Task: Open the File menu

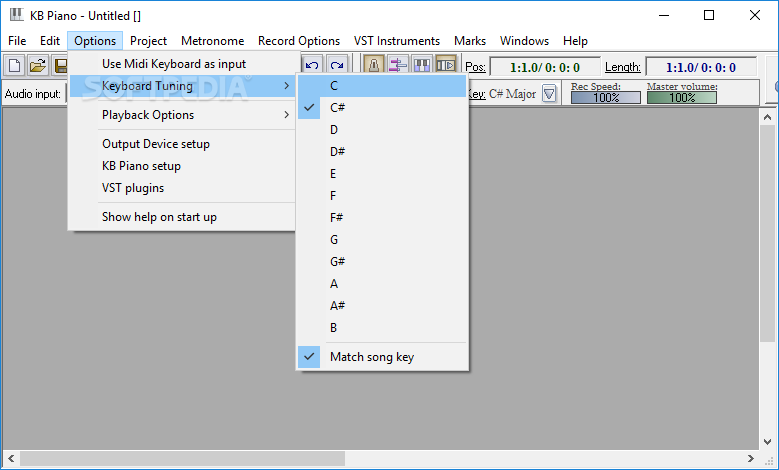Action: click(x=17, y=41)
